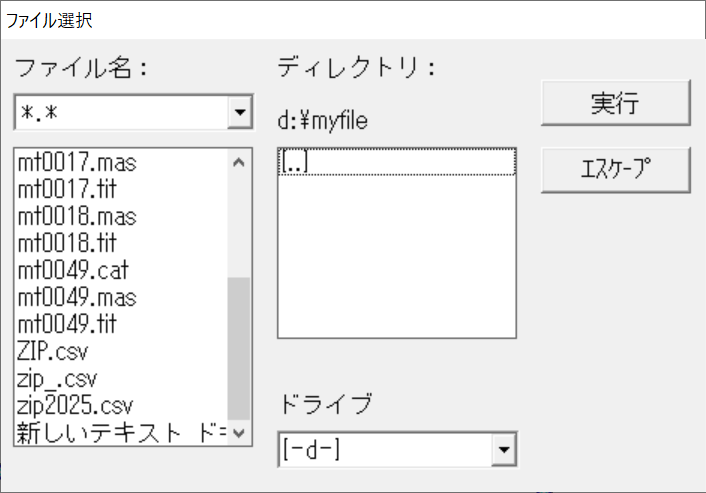The height and width of the screenshot is (493, 706).
Task: Select file mt0017.tit
Action: [68, 189]
